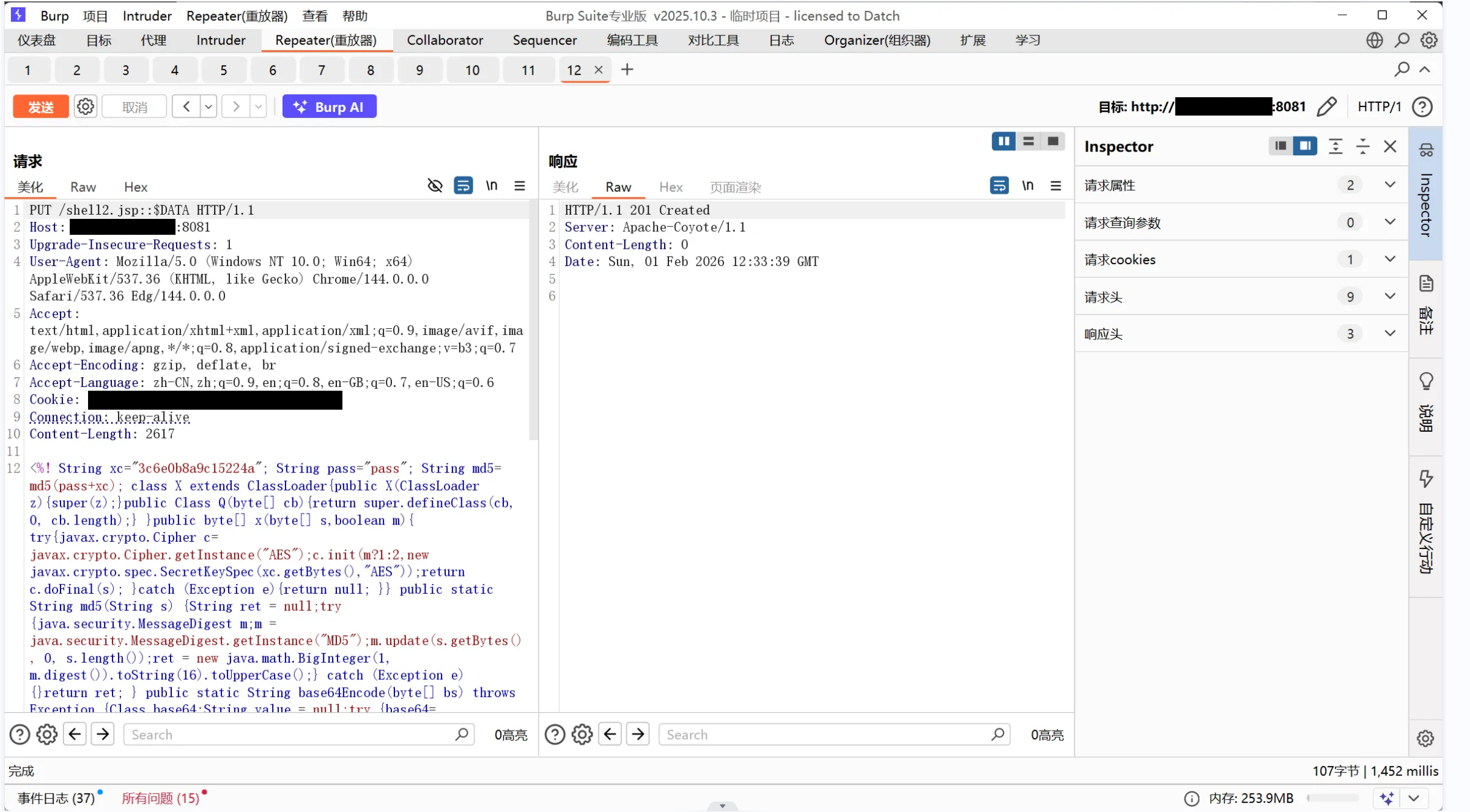Image resolution: width=1470 pixels, height=812 pixels.
Task: Close the Inspector panel
Action: pyautogui.click(x=1391, y=146)
